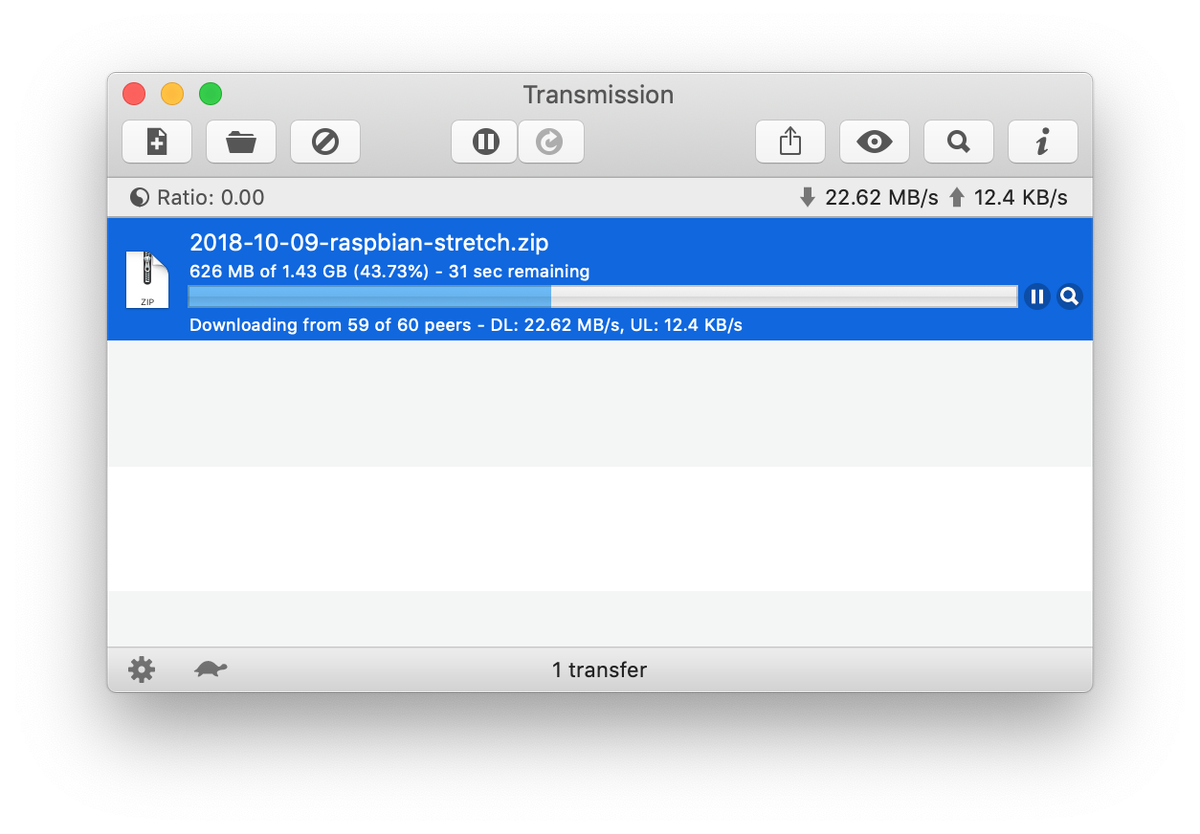
Task: Click the raspbian-stretch.zip progress bar
Action: (x=603, y=296)
